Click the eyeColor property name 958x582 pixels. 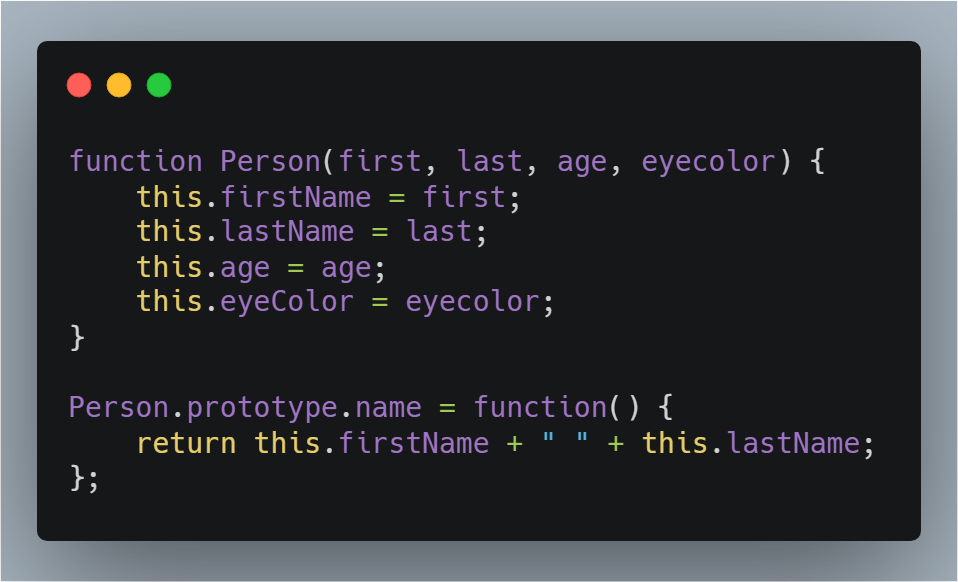pyautogui.click(x=287, y=302)
